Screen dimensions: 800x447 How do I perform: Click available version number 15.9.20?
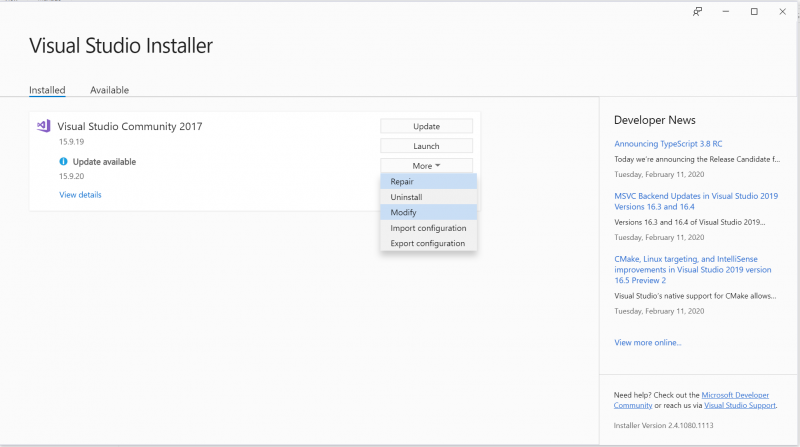71,176
